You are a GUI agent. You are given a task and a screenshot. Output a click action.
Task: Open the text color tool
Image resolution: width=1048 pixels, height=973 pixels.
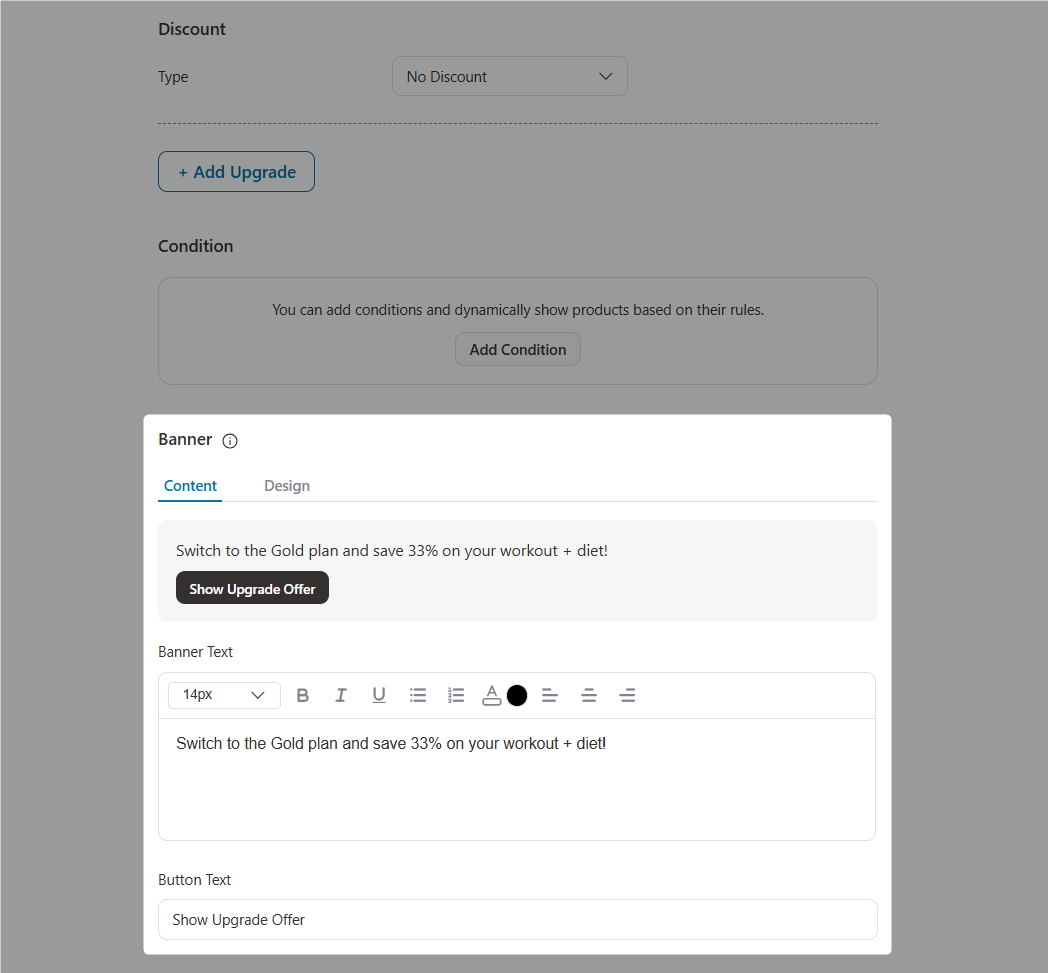[491, 695]
